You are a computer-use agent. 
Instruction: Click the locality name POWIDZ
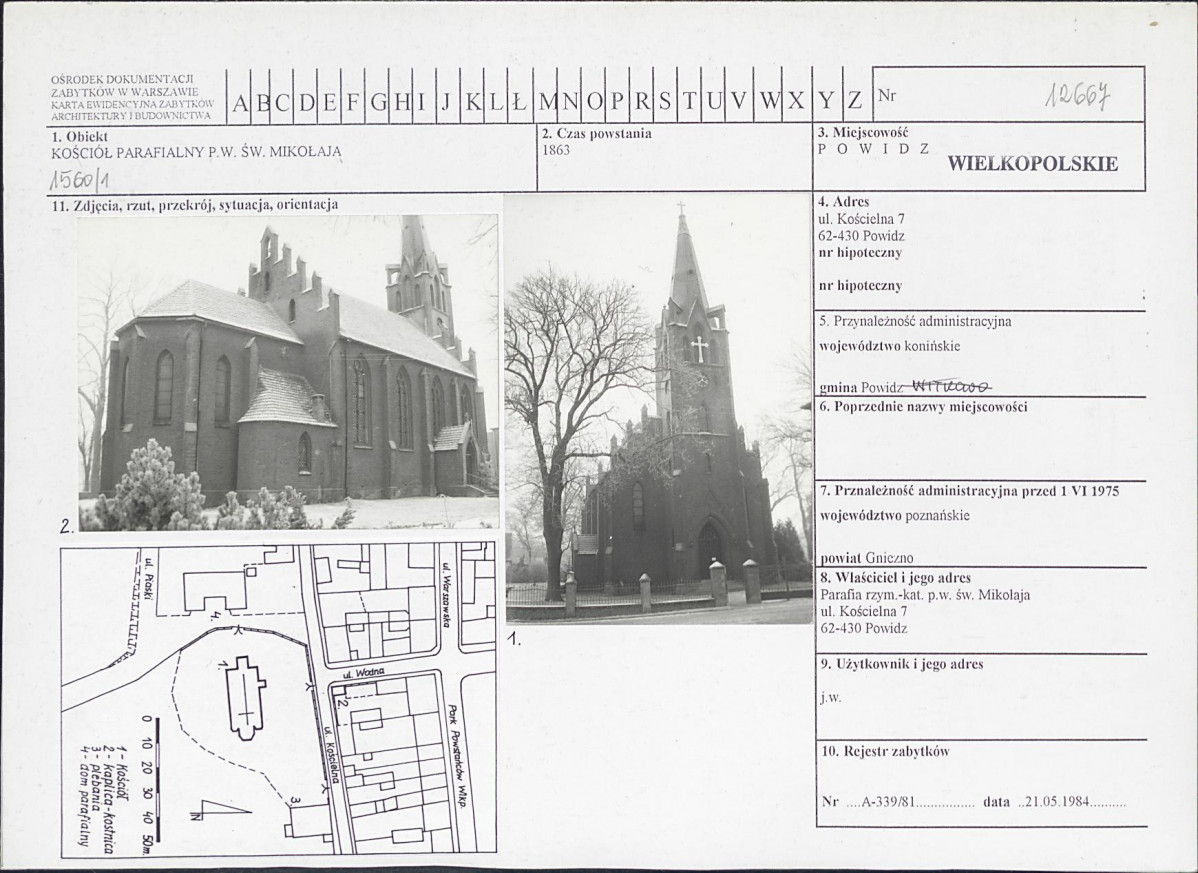873,148
